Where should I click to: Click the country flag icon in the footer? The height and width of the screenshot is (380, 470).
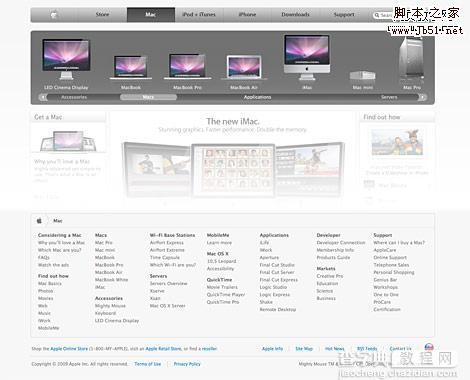pyautogui.click(x=429, y=347)
